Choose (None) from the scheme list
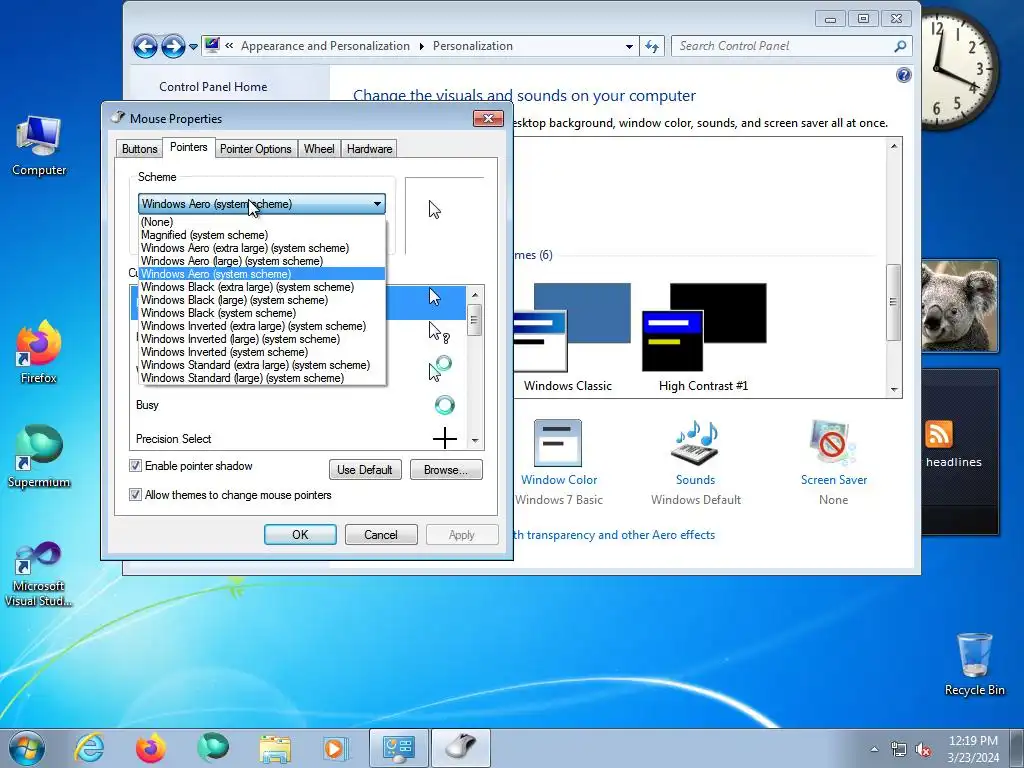The height and width of the screenshot is (768, 1024). point(262,222)
